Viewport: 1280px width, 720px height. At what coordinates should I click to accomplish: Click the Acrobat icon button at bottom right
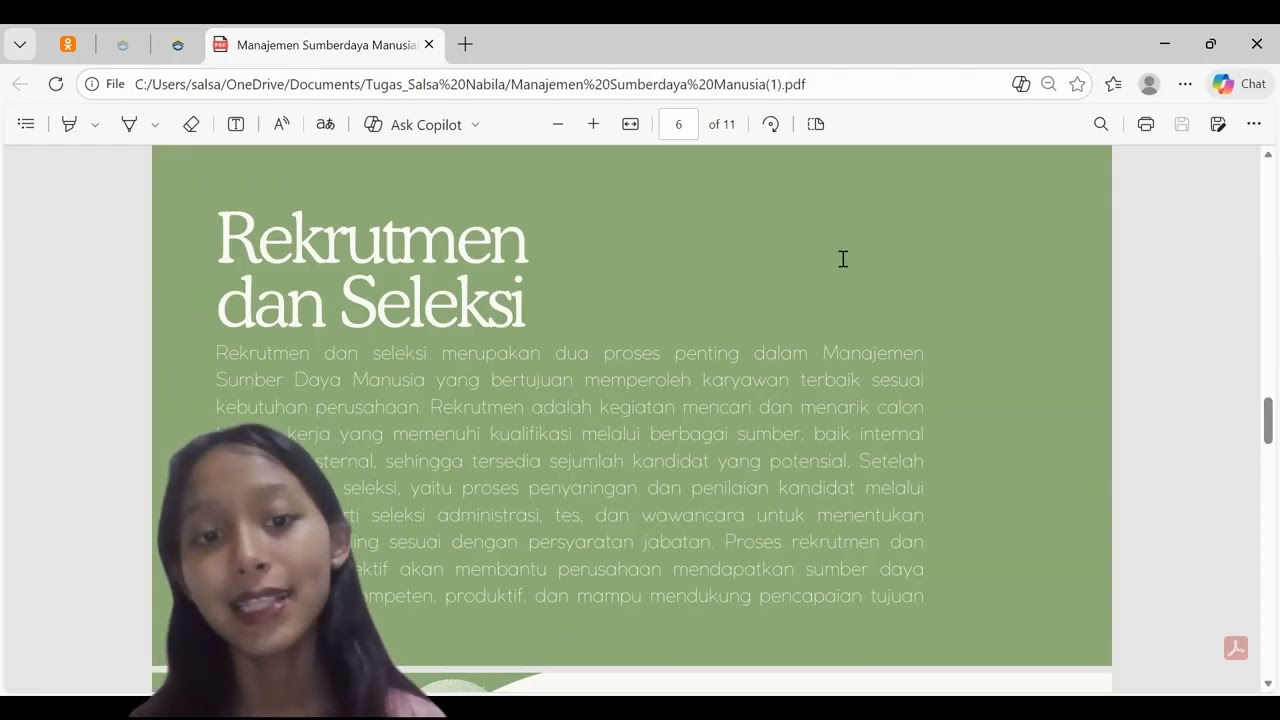(x=1236, y=648)
